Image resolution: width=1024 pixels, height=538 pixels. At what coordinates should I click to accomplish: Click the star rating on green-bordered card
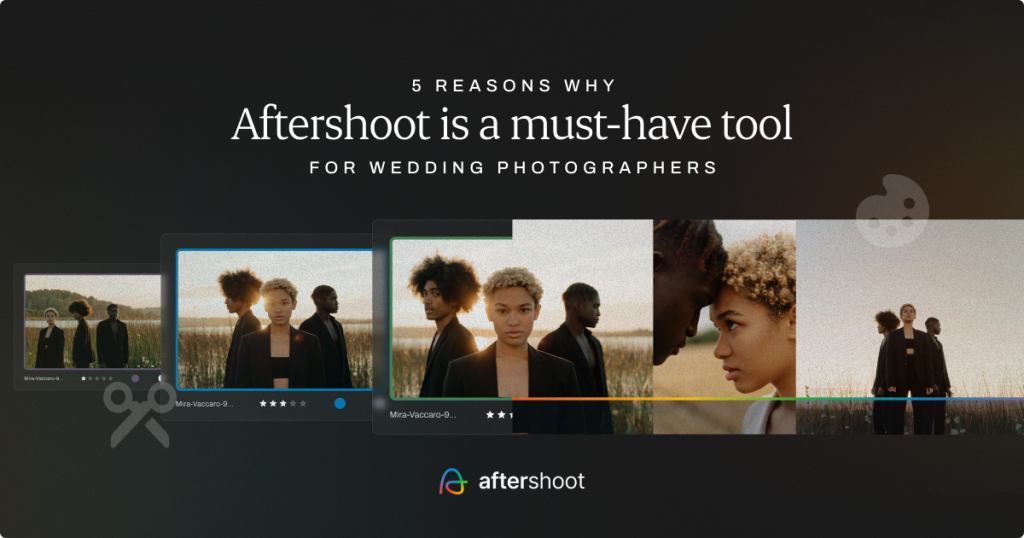[x=498, y=414]
